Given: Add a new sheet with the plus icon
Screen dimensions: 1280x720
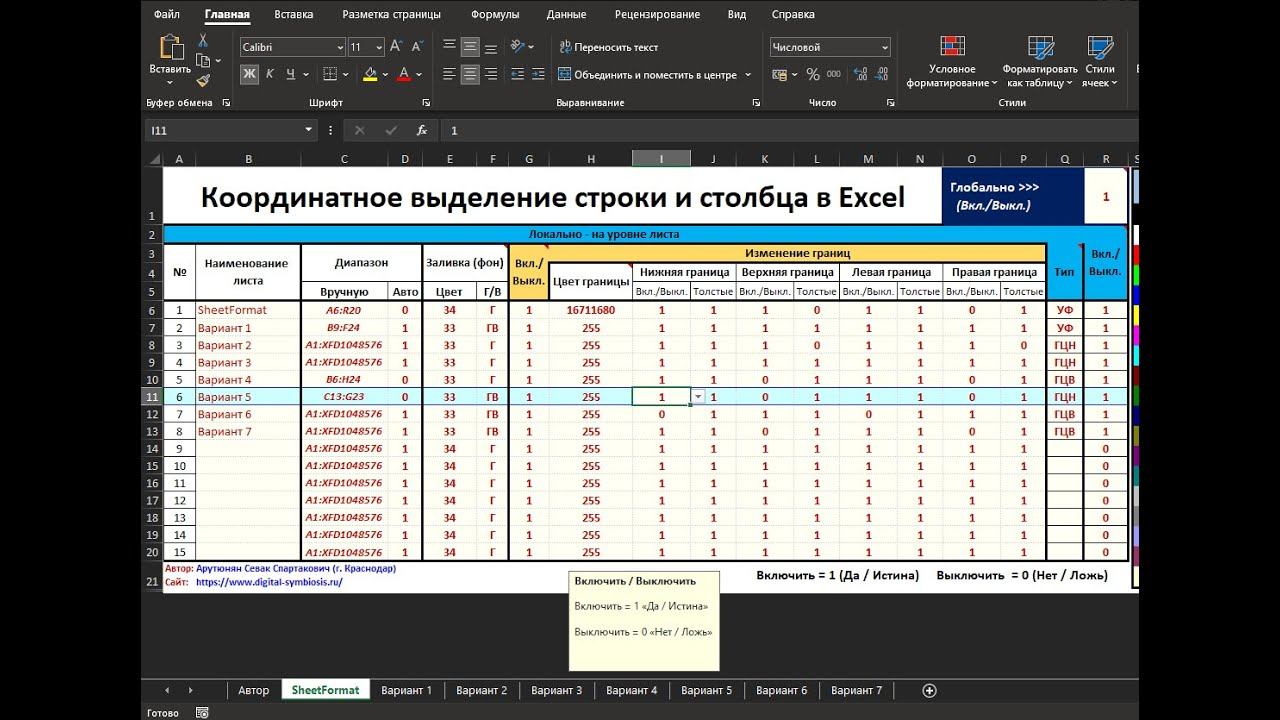Looking at the screenshot, I should coord(929,690).
